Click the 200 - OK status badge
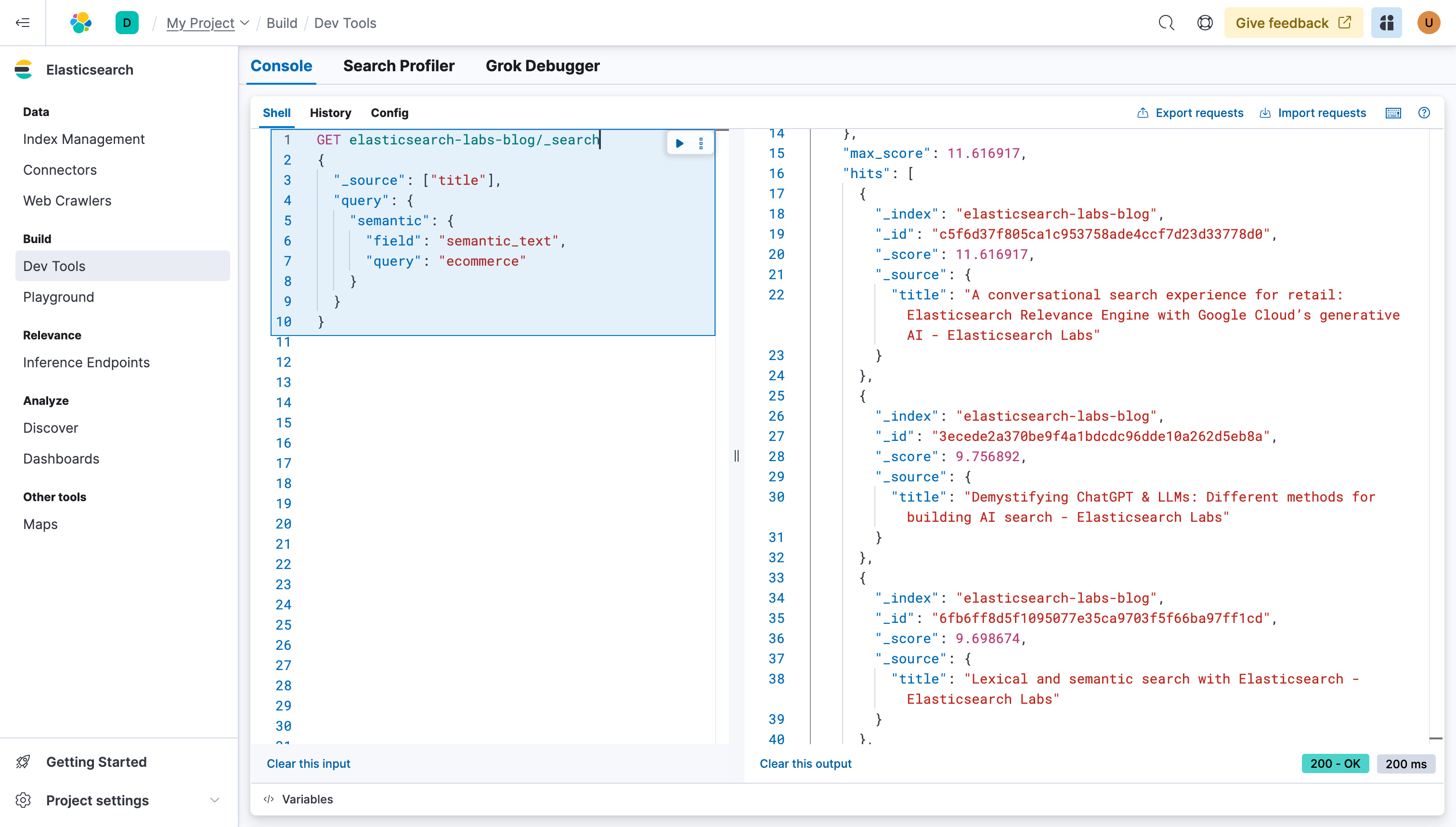The height and width of the screenshot is (827, 1456). point(1335,763)
